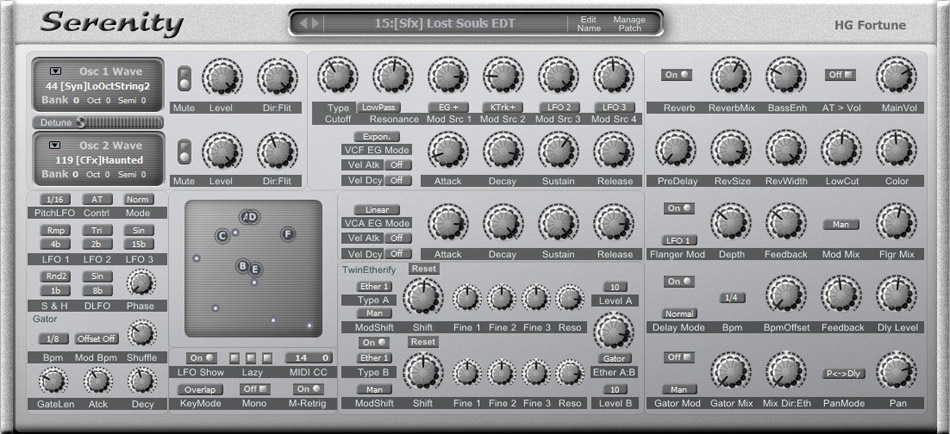The width and height of the screenshot is (950, 434).
Task: Click the PitchLFO 1/16 rate button
Action: pyautogui.click(x=55, y=199)
